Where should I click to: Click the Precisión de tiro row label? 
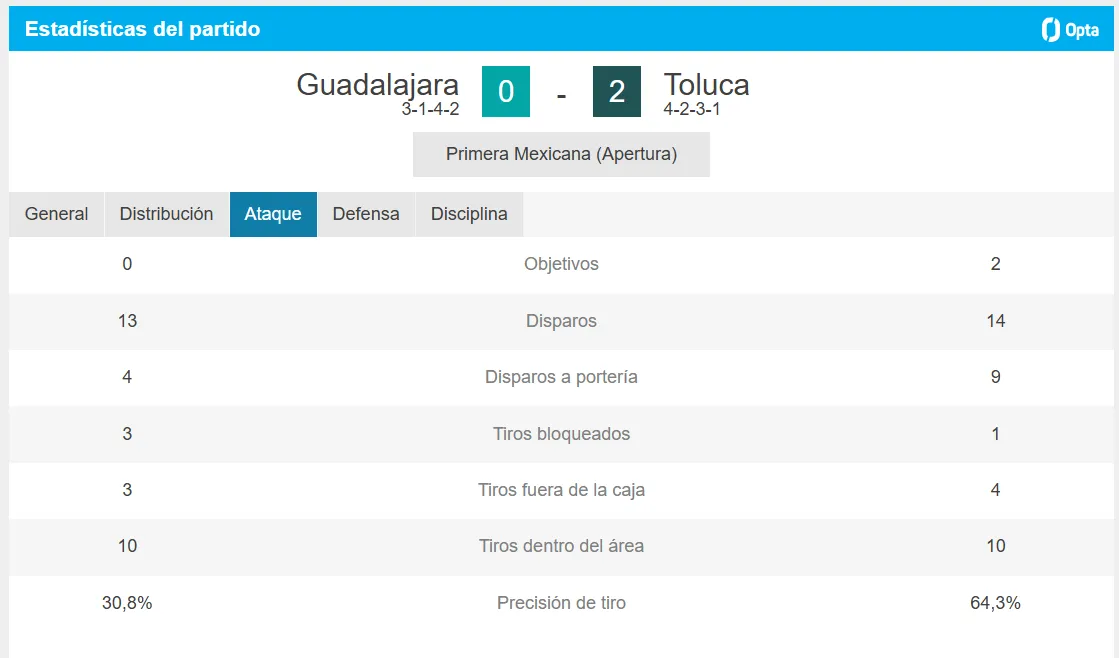562,603
